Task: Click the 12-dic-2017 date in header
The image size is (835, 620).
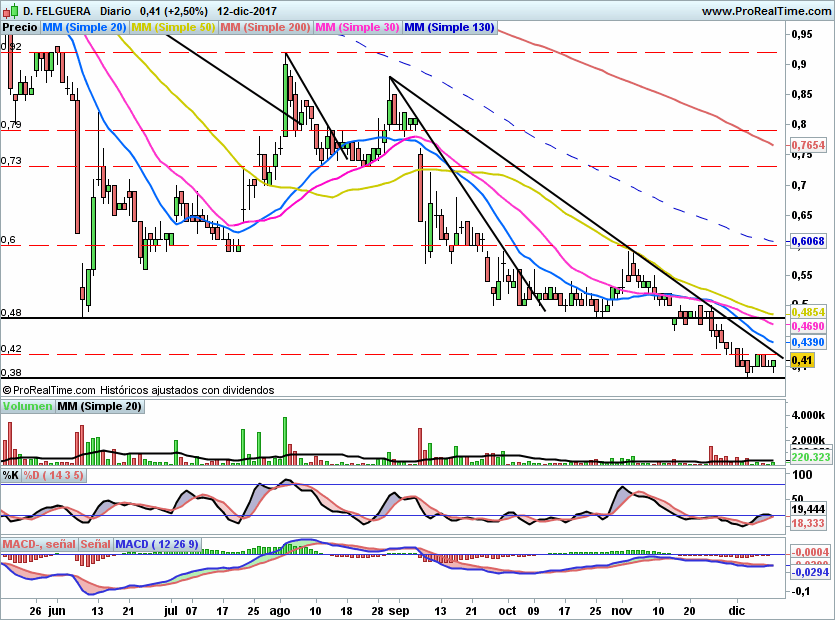Action: (247, 11)
